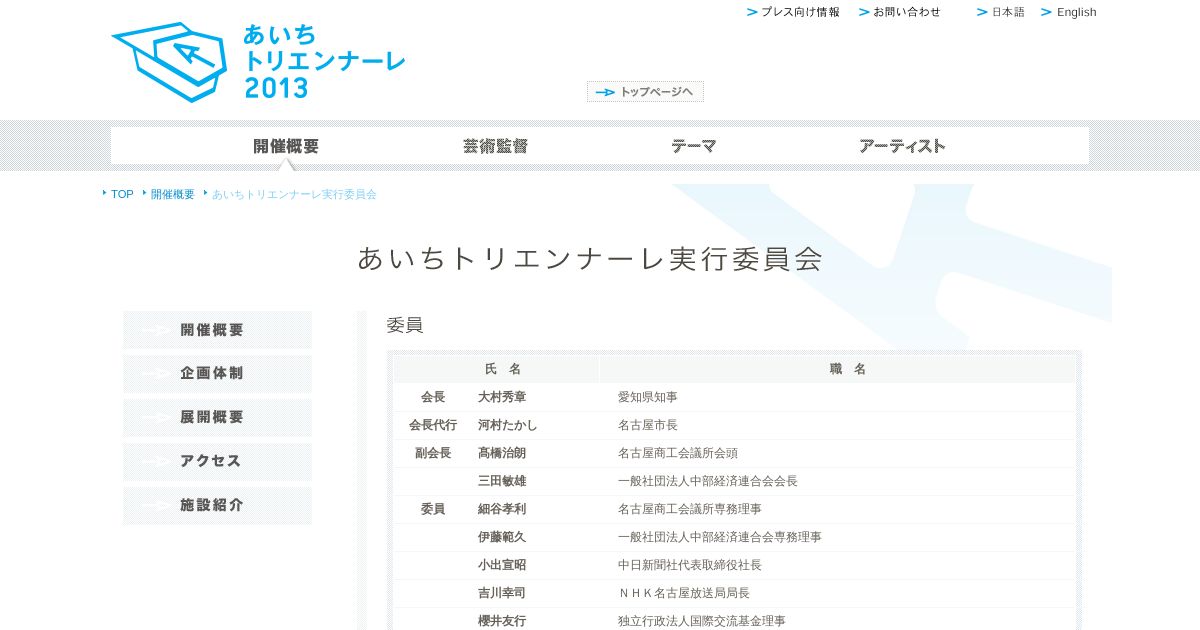Click name 三田敏雄

(x=502, y=481)
